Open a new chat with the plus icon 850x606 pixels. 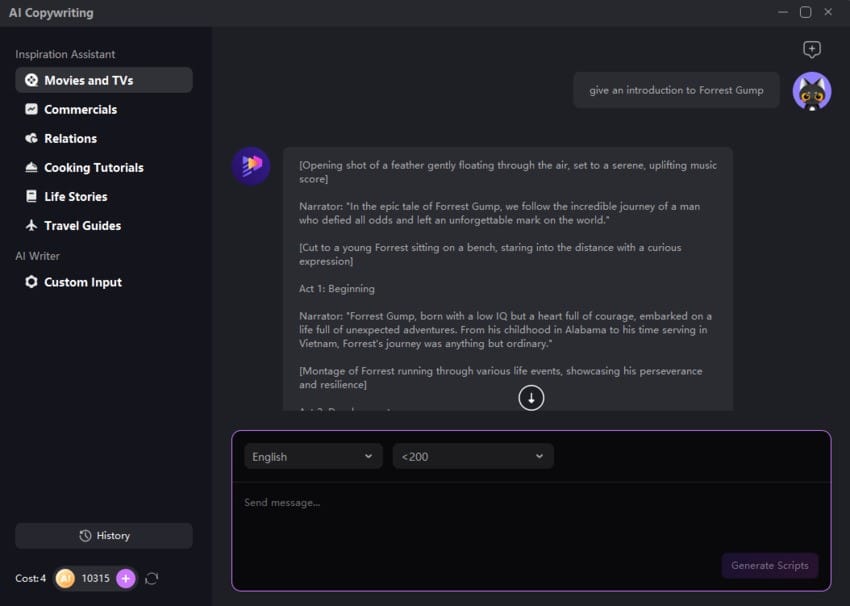pyautogui.click(x=812, y=48)
